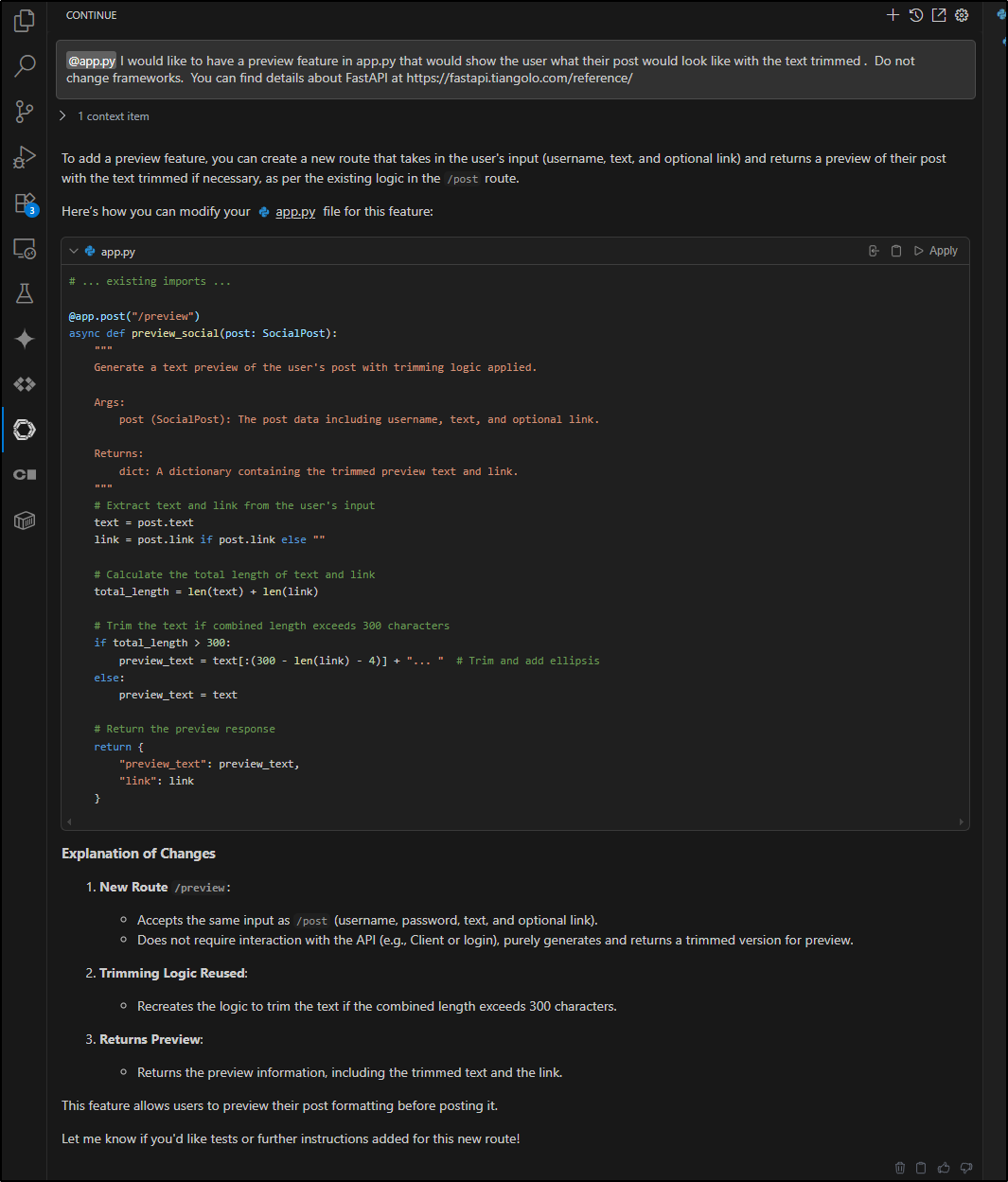
Task: Open the Explorer sidebar
Action: pos(24,19)
